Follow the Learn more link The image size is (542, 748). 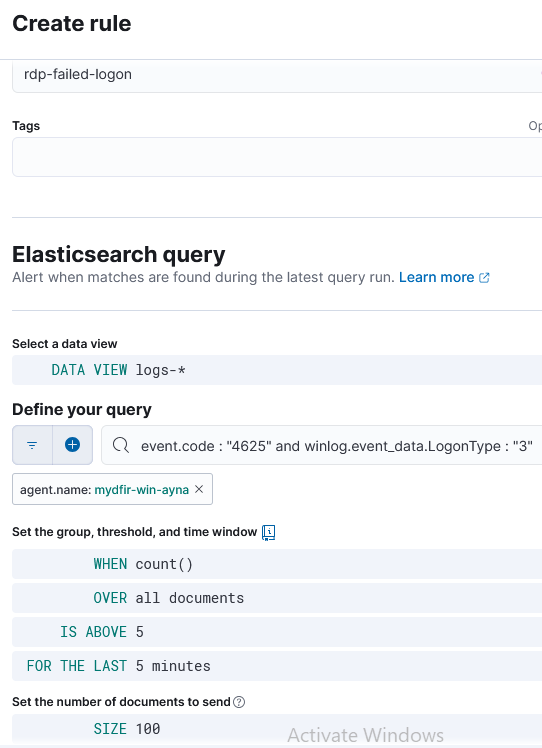click(x=436, y=277)
